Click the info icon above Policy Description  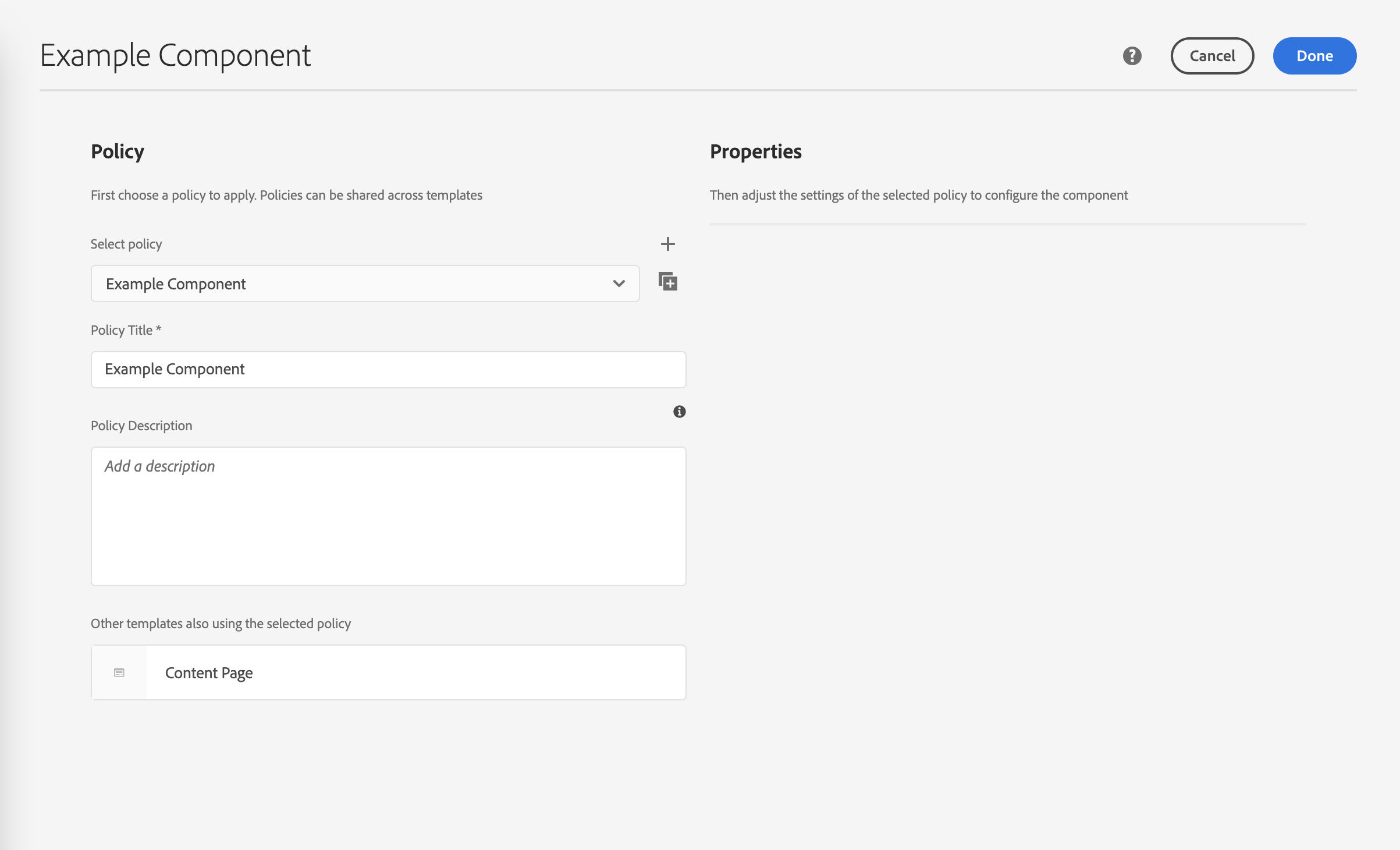point(679,412)
